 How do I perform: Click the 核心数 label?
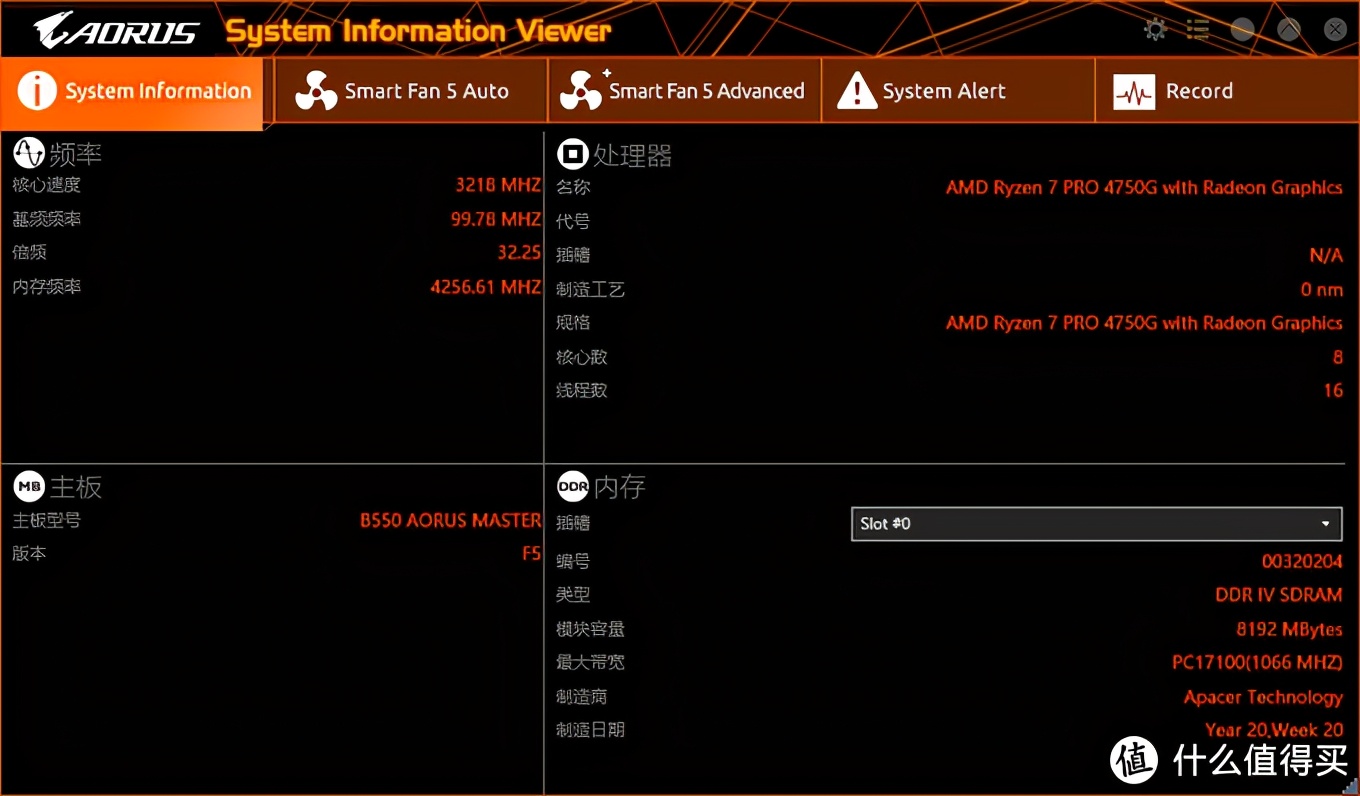pyautogui.click(x=582, y=357)
